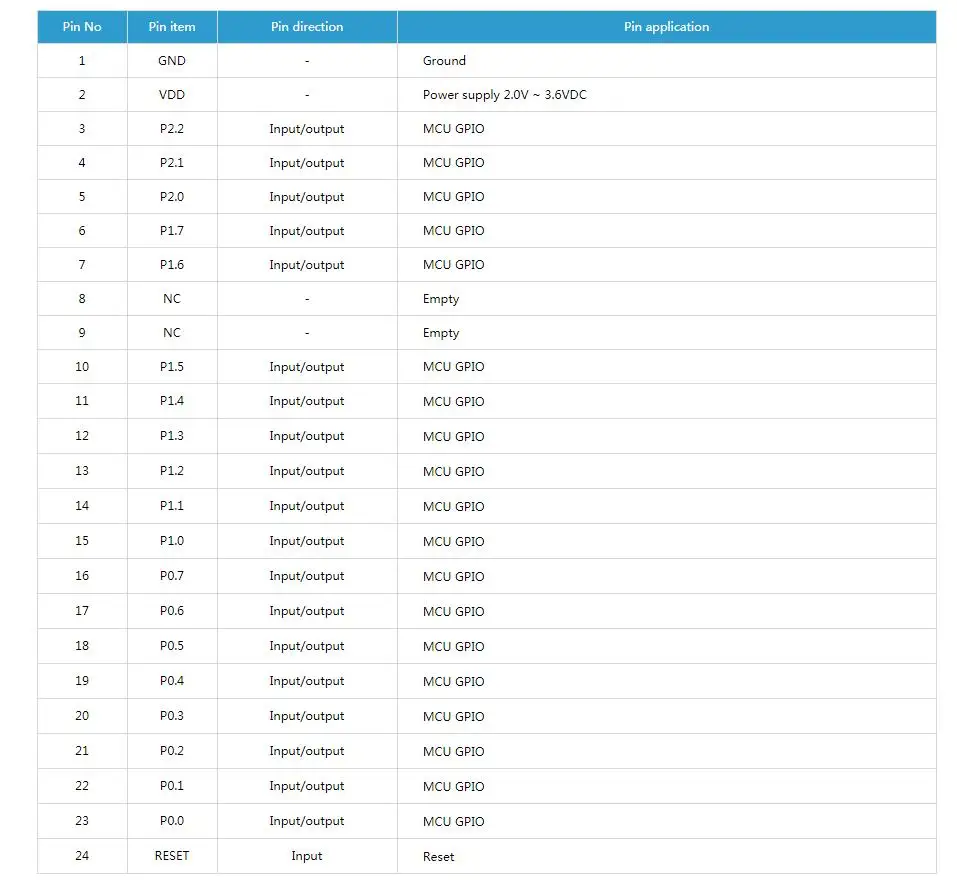Click 'MCU GPIO' in the P2.0 row

coord(453,197)
